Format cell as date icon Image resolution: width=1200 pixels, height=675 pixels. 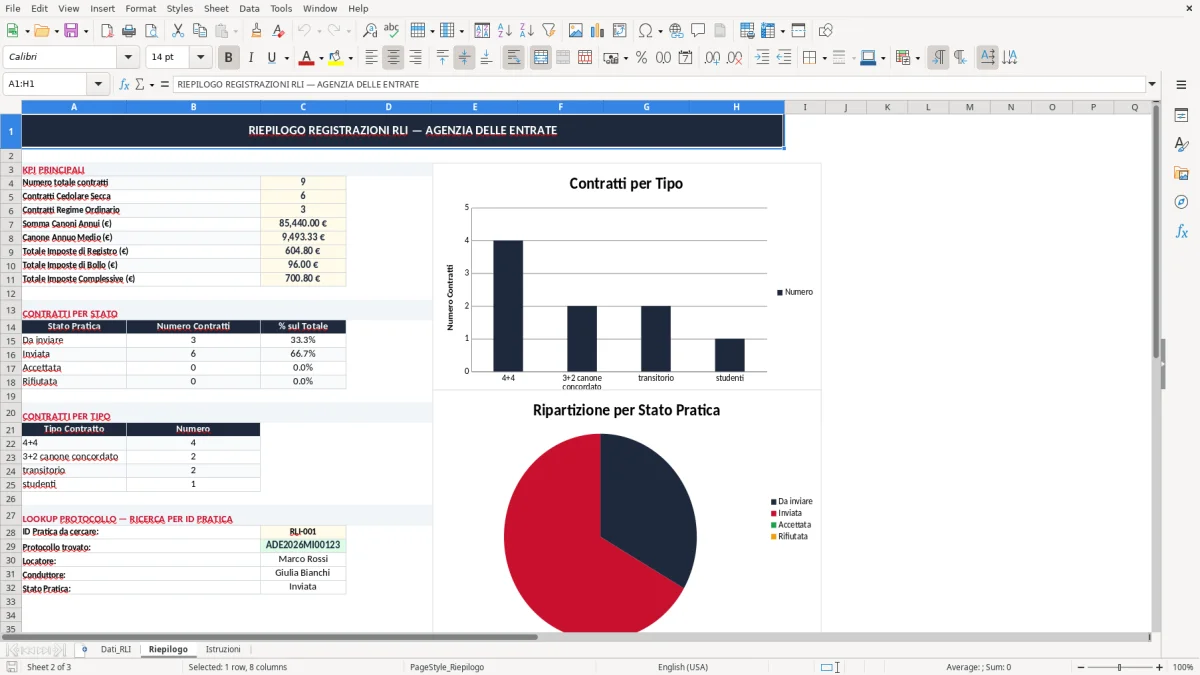pyautogui.click(x=685, y=58)
